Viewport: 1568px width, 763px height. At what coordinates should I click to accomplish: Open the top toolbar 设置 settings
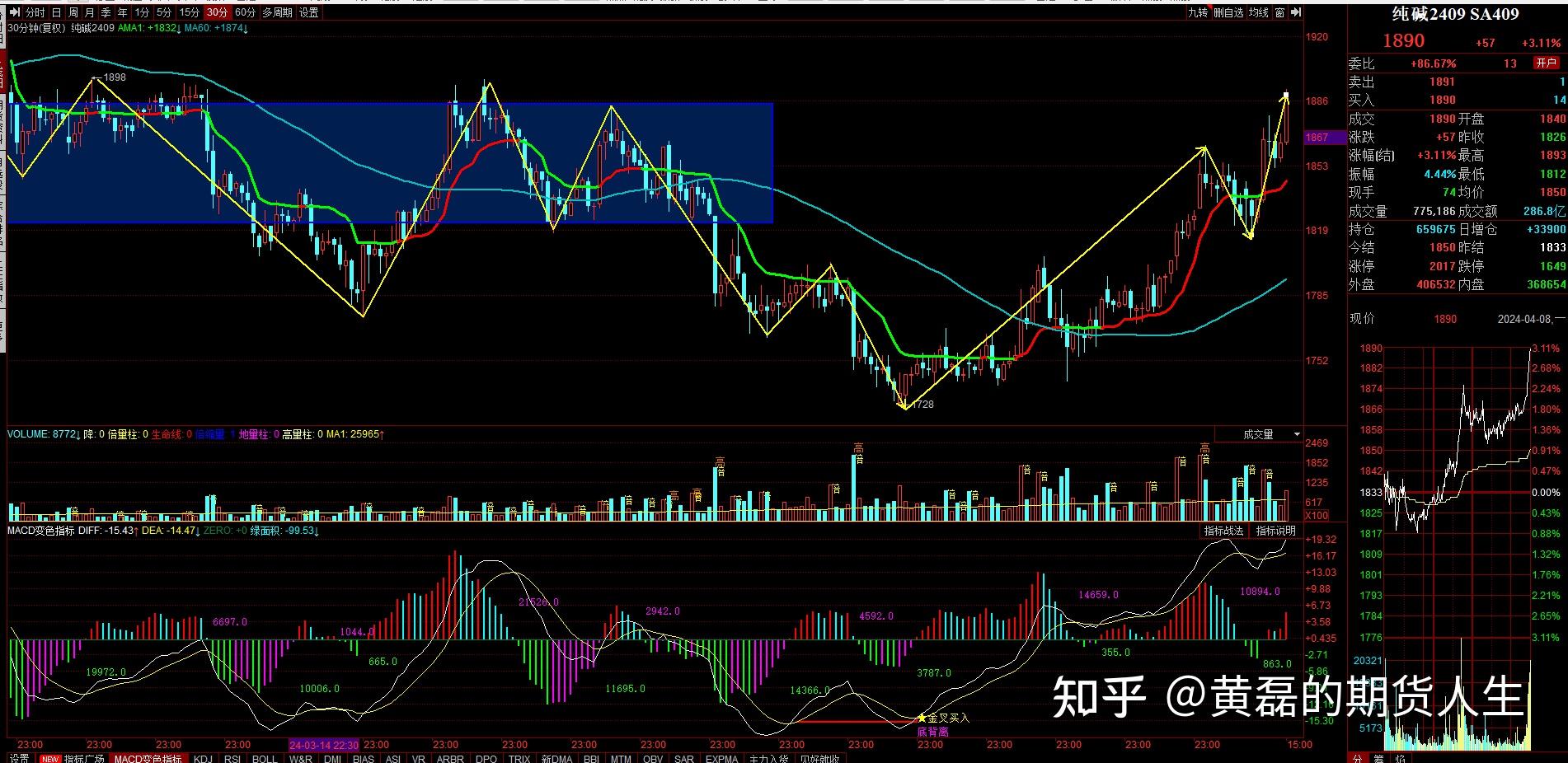click(309, 12)
